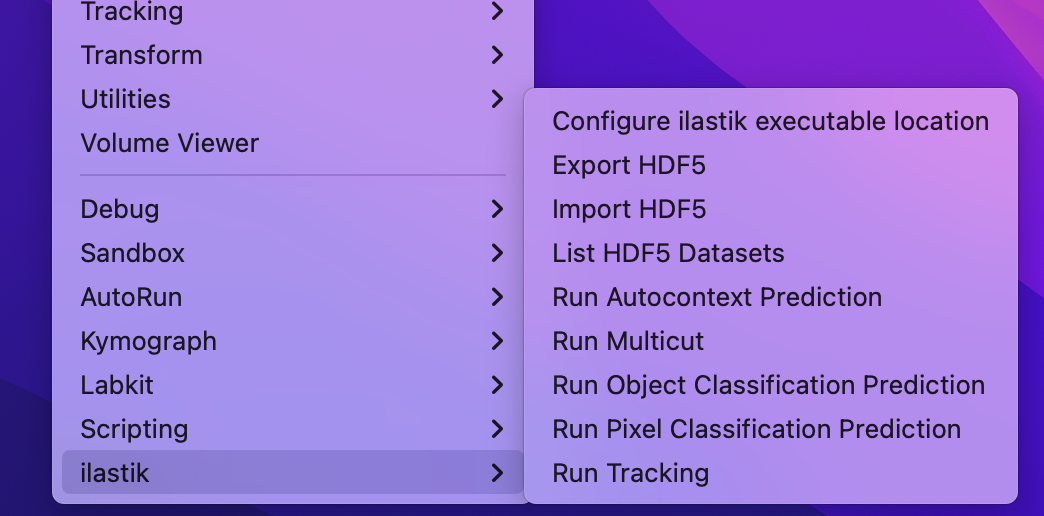1044x516 pixels.
Task: Click the chevron arrow beside Debug
Action: point(497,209)
